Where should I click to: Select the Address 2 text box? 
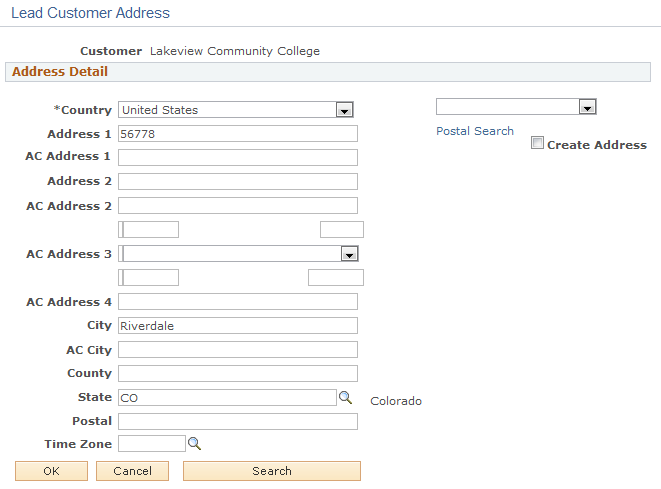click(x=237, y=182)
